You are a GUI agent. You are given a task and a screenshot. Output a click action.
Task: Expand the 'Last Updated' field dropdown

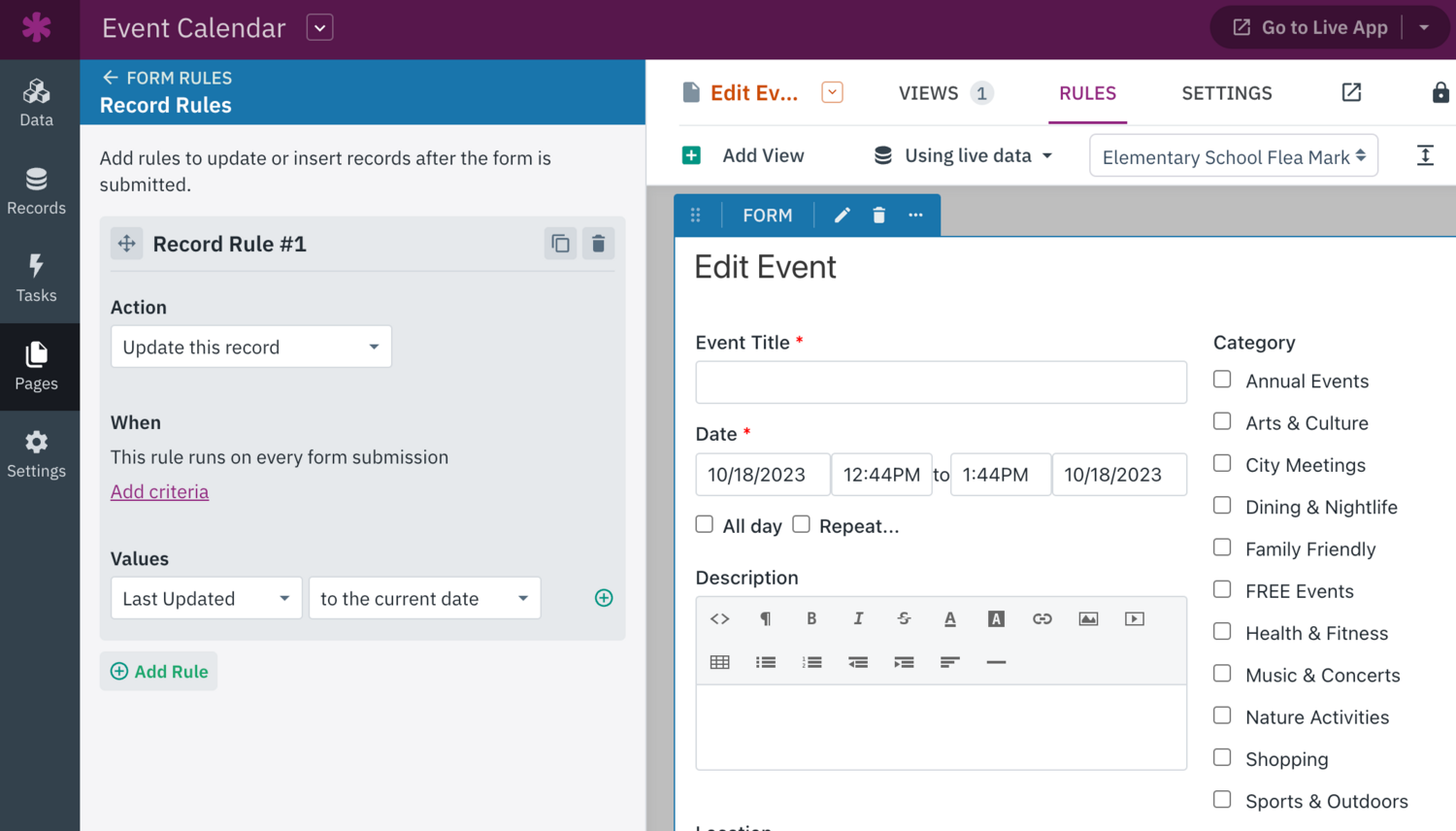[x=206, y=598]
